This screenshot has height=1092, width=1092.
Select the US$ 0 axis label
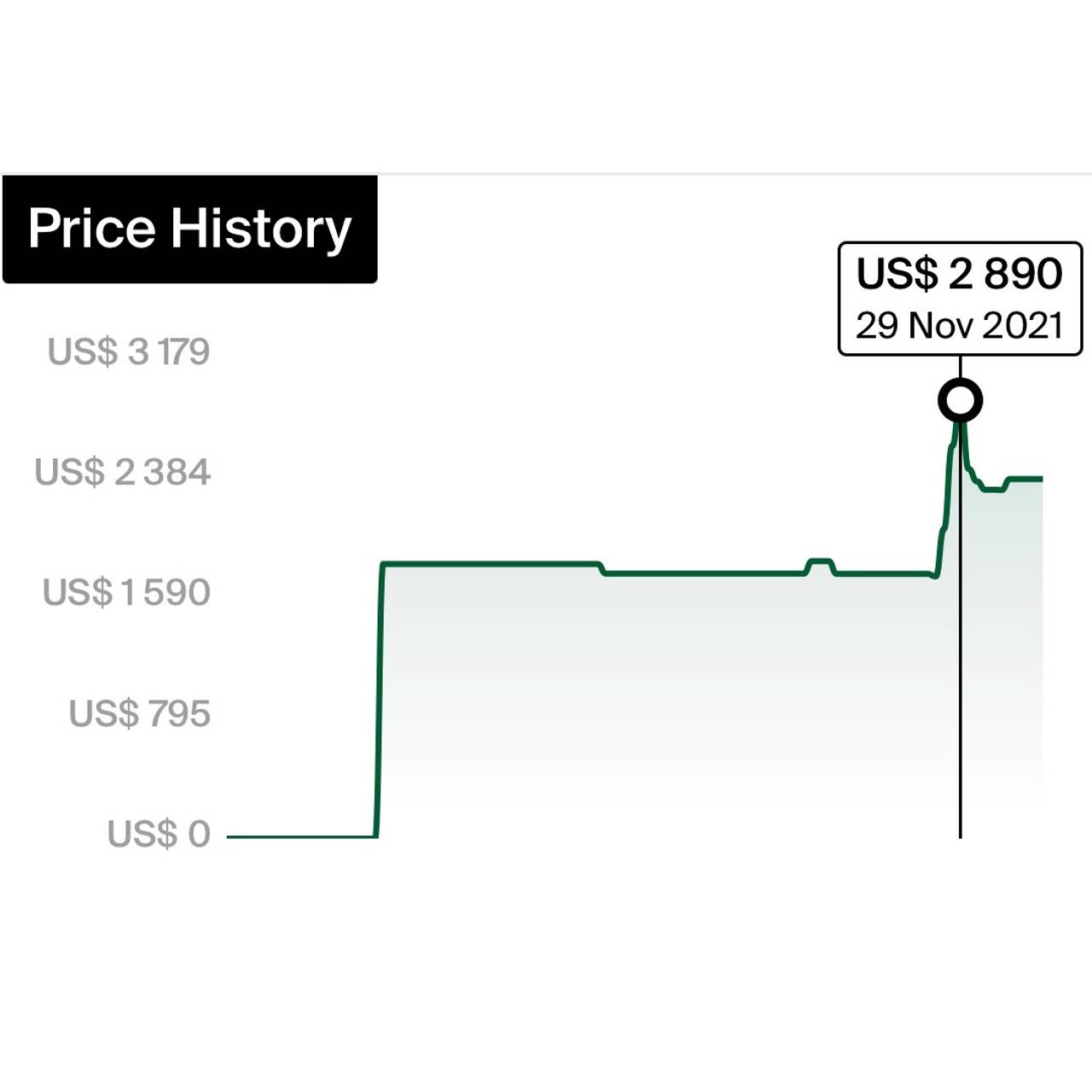click(159, 834)
